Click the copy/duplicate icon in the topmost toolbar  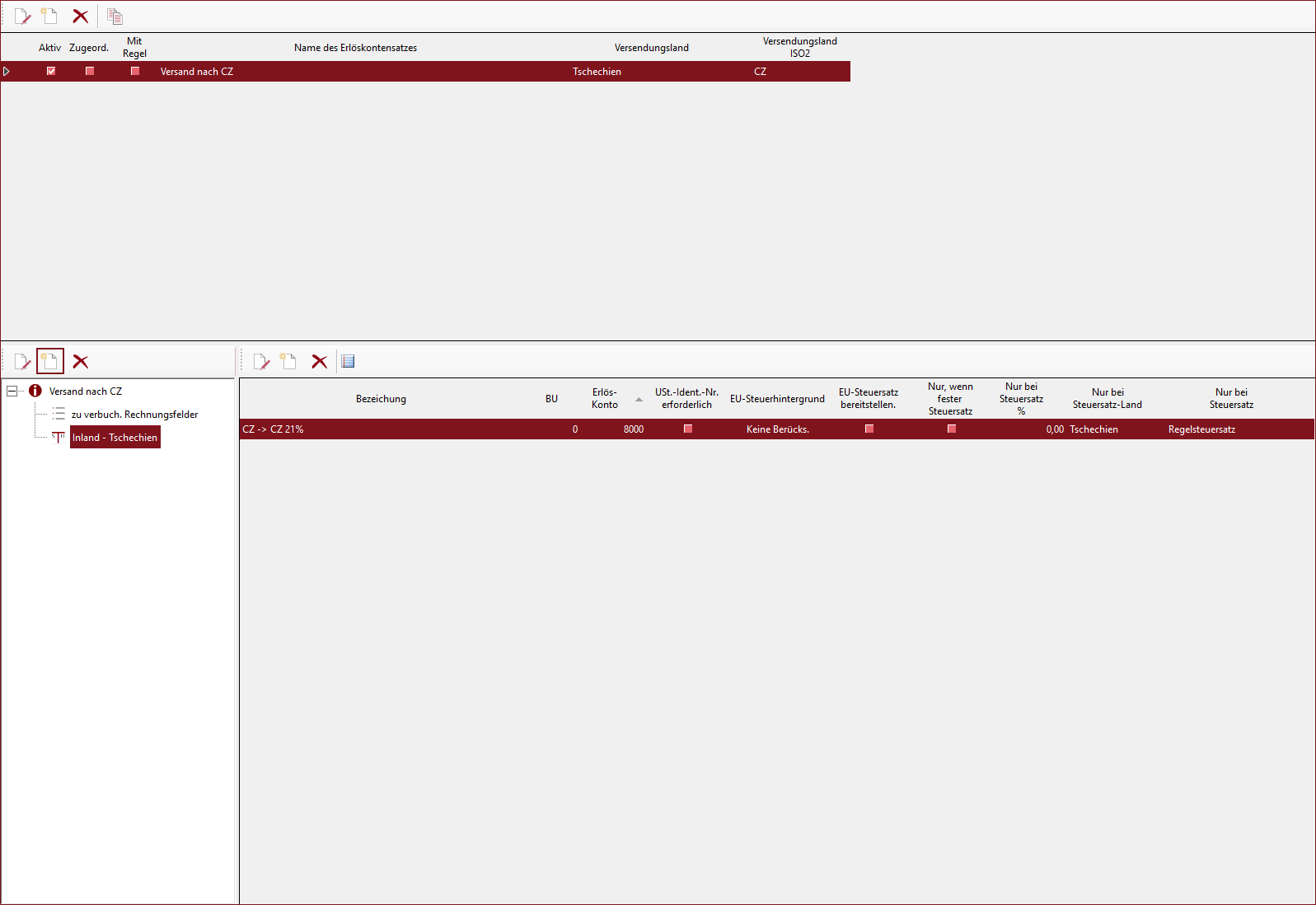[115, 16]
